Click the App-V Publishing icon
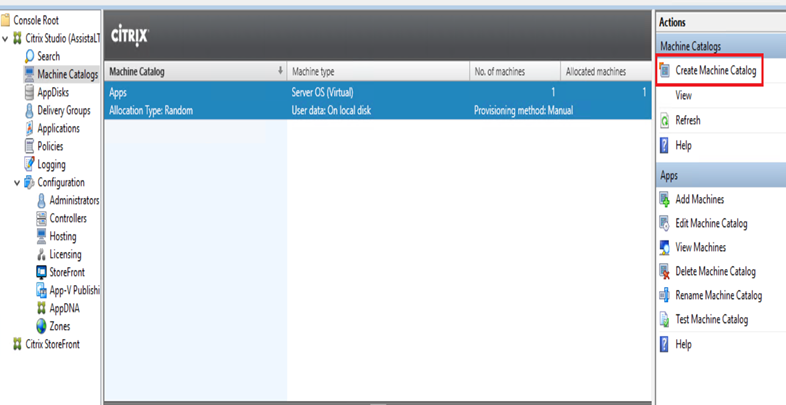Screen dimensions: 786x405 42,290
